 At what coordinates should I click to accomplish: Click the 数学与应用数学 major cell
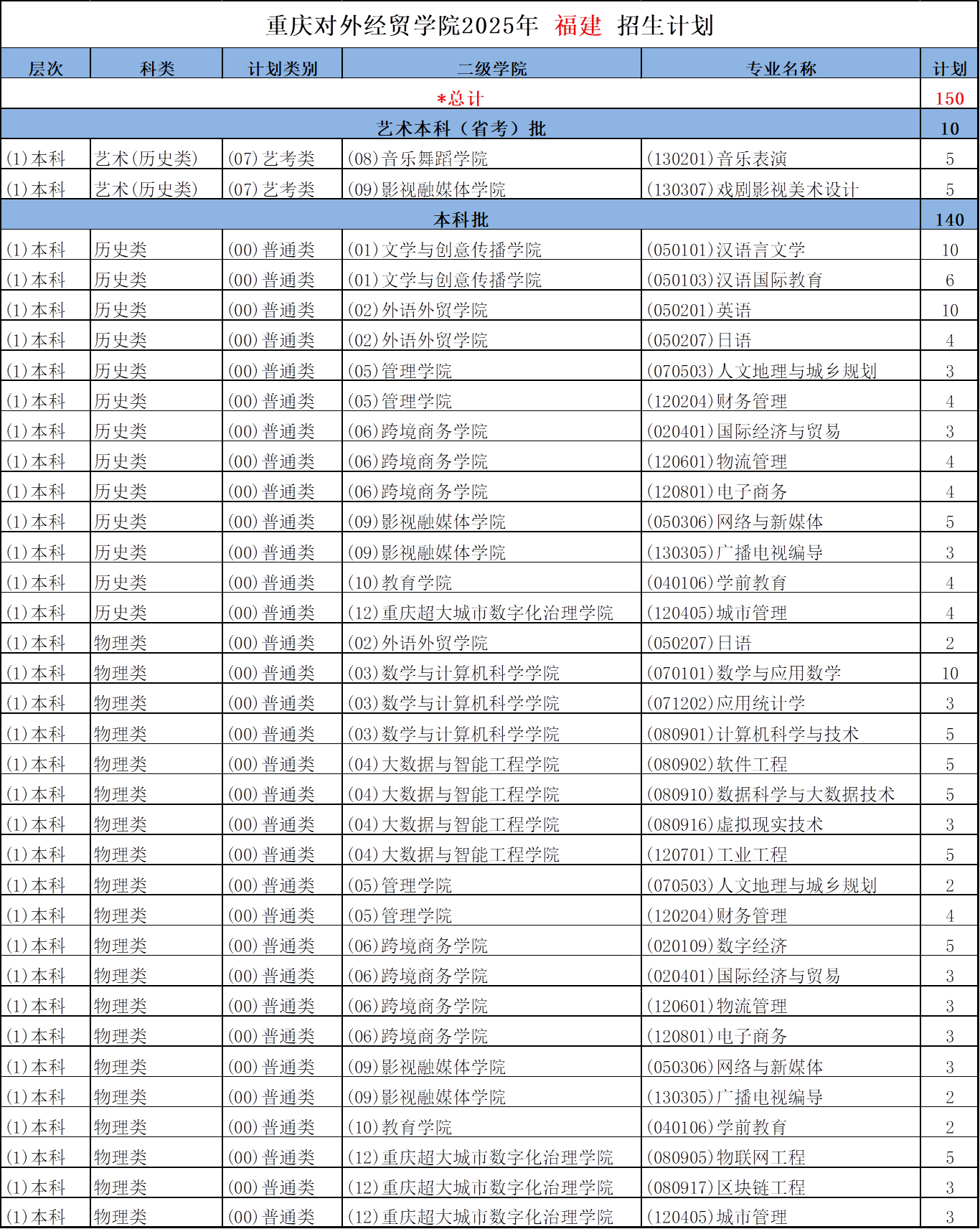[743, 673]
